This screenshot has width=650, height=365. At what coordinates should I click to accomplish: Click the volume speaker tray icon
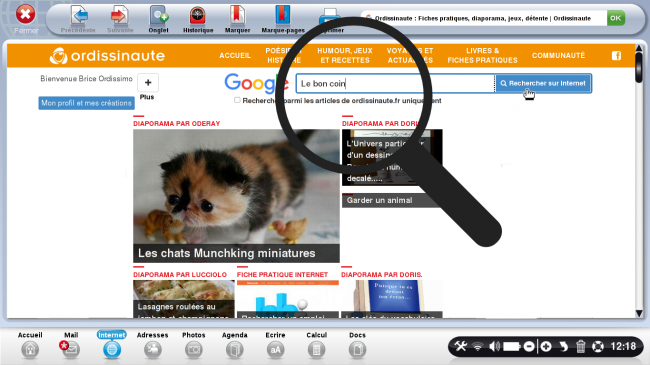(494, 346)
